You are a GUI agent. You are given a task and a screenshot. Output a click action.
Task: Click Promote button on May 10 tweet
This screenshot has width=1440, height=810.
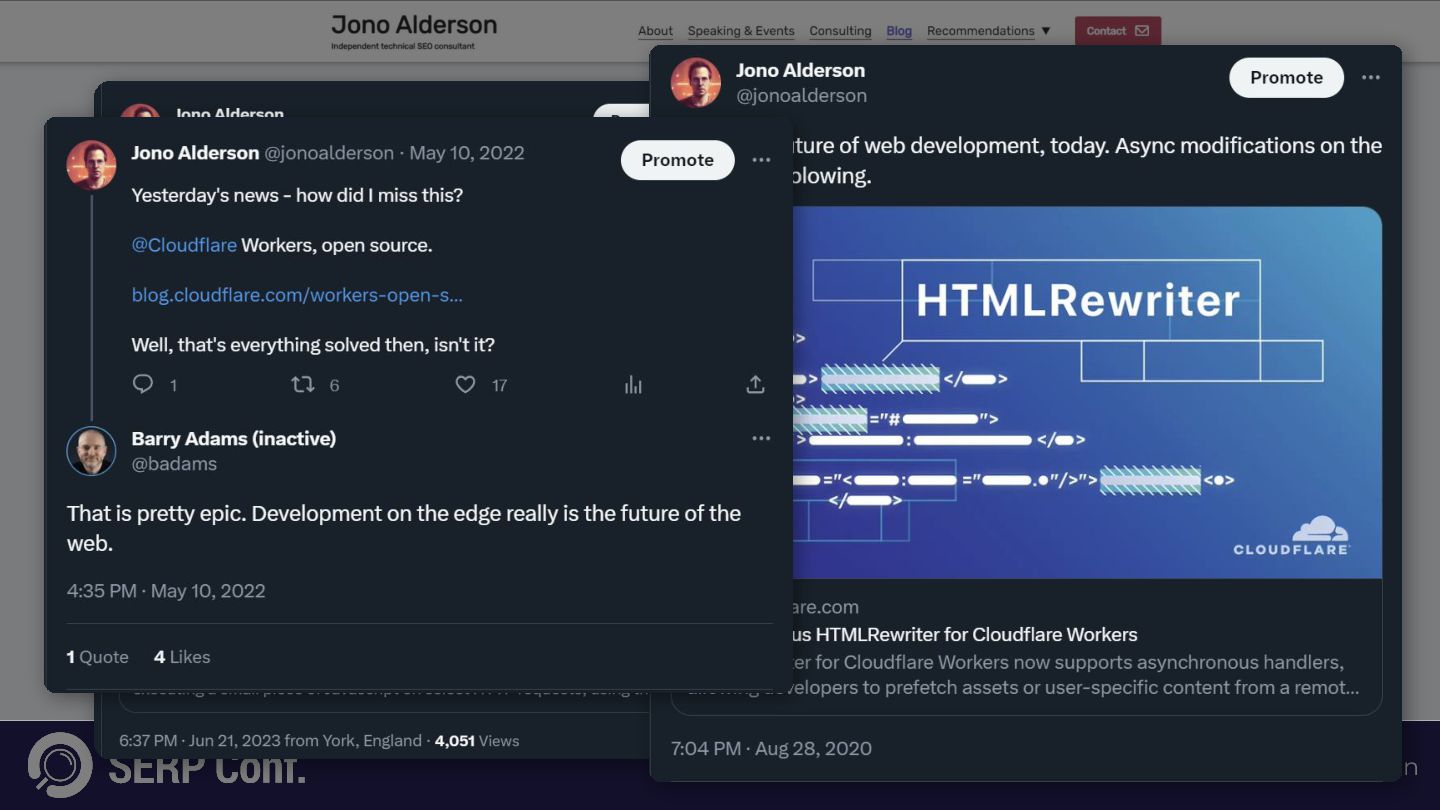(x=677, y=160)
